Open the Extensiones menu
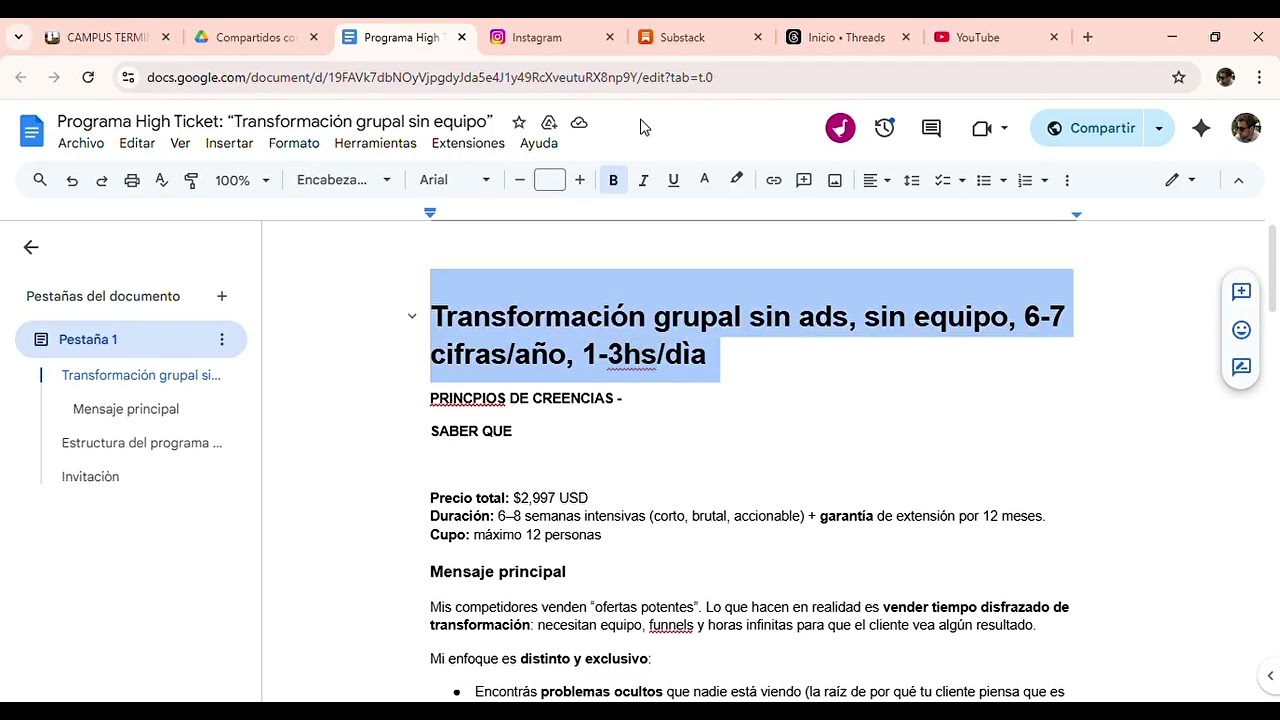The height and width of the screenshot is (720, 1280). (468, 143)
